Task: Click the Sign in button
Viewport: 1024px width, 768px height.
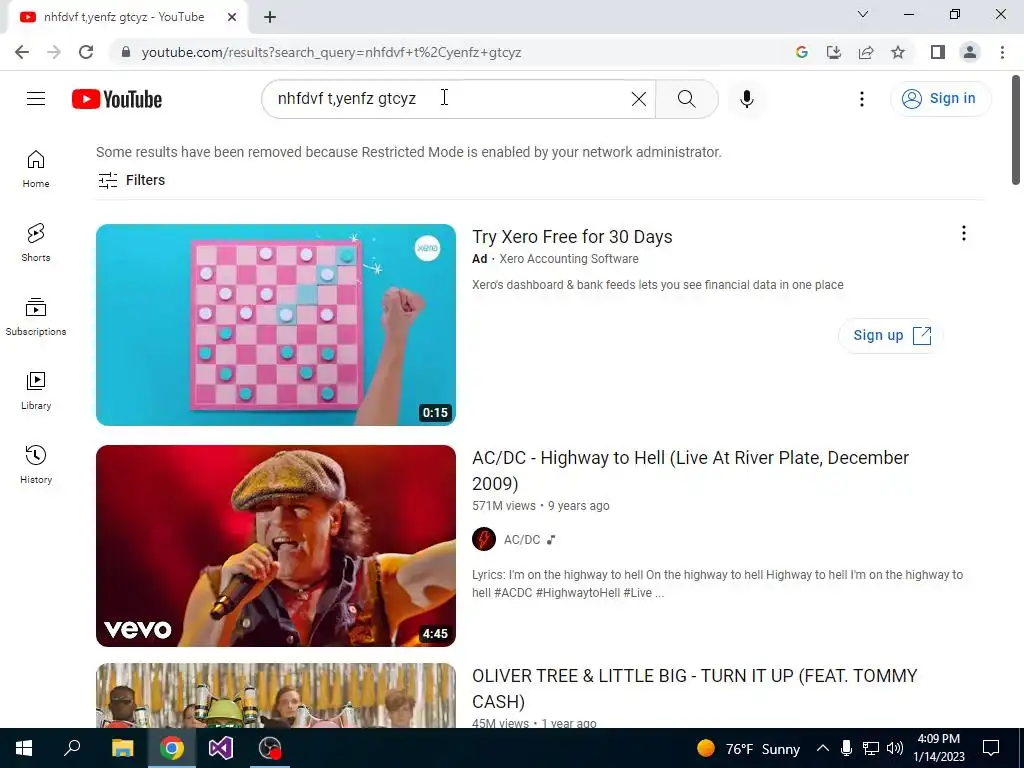Action: [940, 99]
